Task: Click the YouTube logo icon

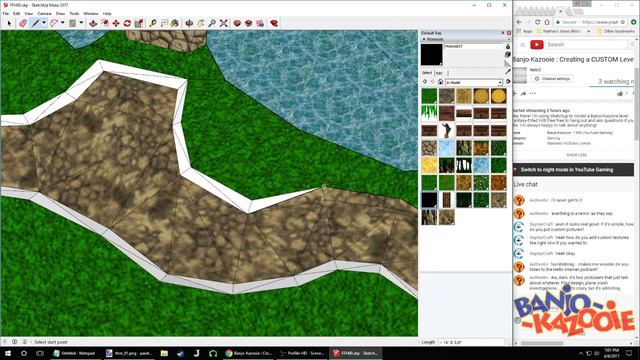Action: pyautogui.click(x=537, y=44)
